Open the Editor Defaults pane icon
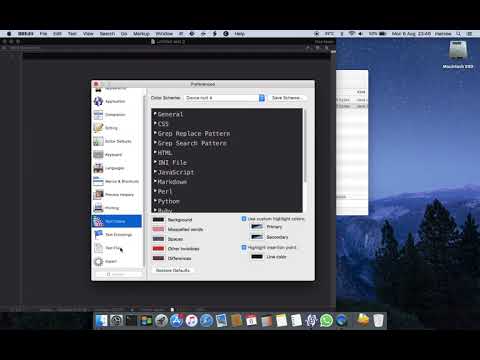This screenshot has height=360, width=480. [x=98, y=141]
